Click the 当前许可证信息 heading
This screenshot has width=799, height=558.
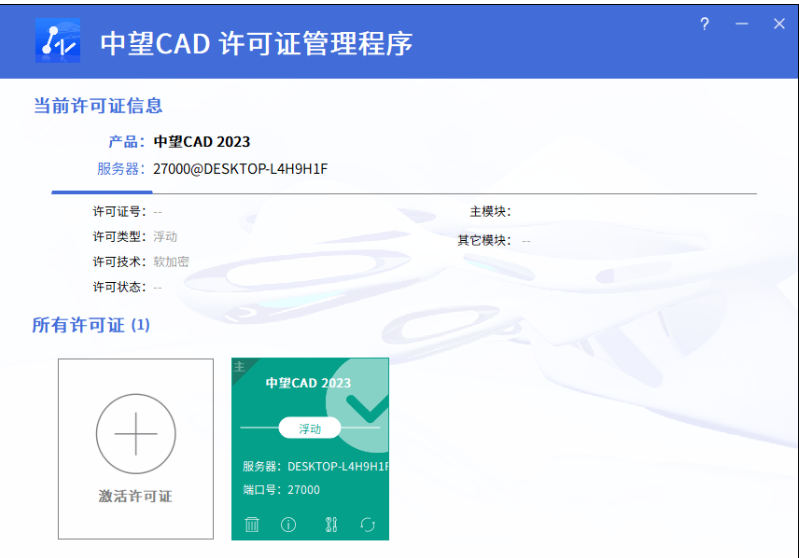coord(98,106)
